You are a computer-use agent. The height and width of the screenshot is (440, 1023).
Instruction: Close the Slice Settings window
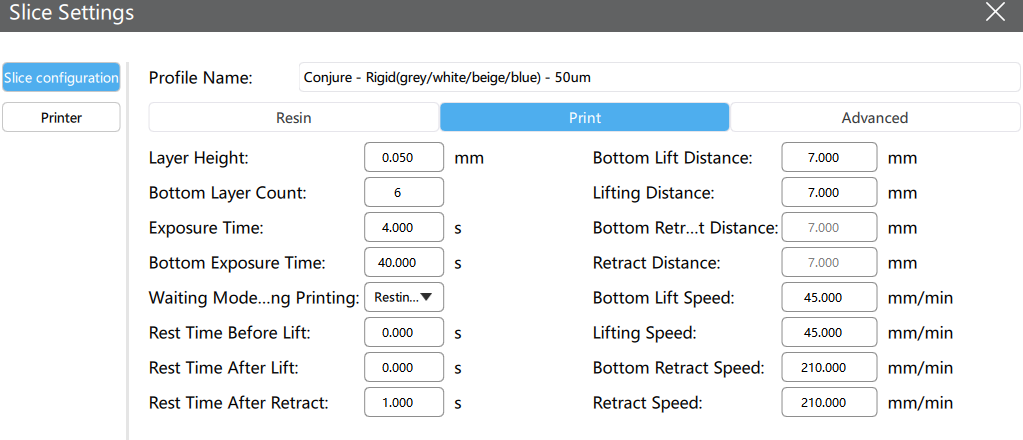pos(995,12)
